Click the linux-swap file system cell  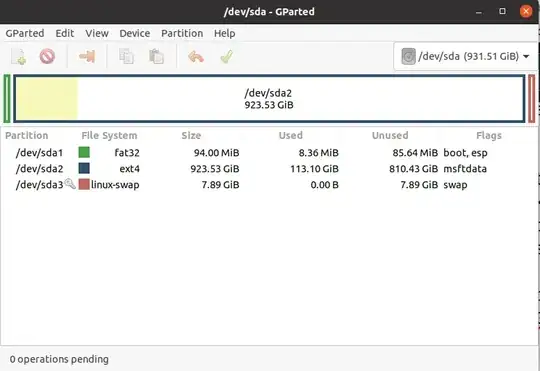tap(115, 185)
